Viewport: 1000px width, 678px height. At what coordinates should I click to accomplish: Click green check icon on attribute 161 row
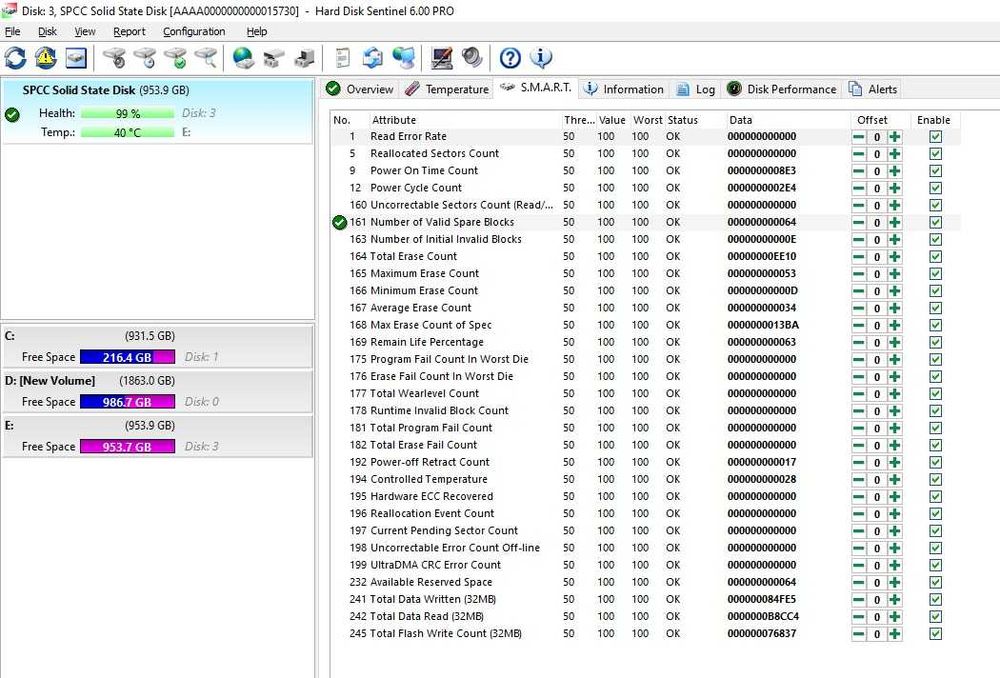coord(339,222)
